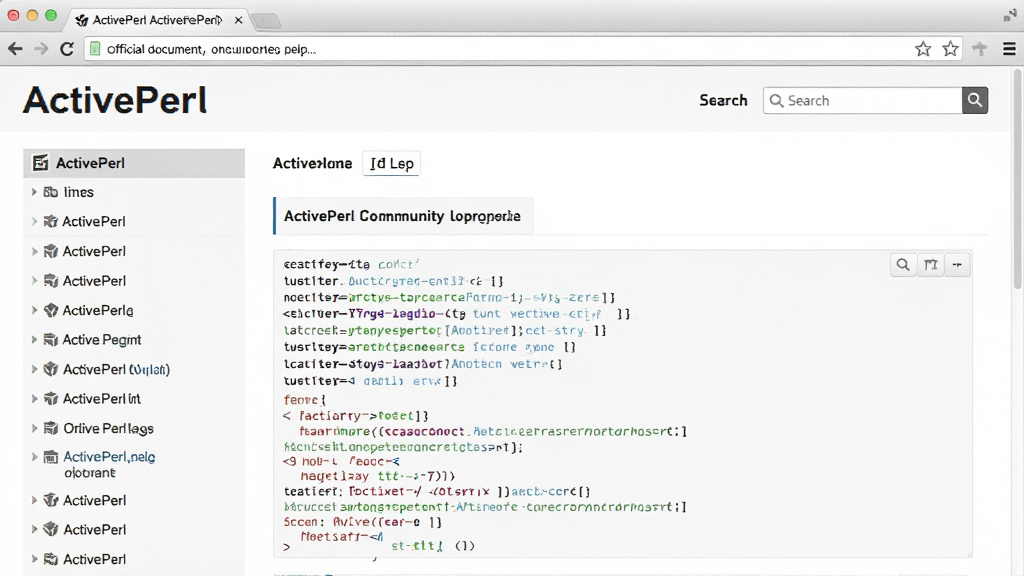This screenshot has width=1024, height=576.
Task: Click the bold Search label beside the field
Action: (x=723, y=101)
